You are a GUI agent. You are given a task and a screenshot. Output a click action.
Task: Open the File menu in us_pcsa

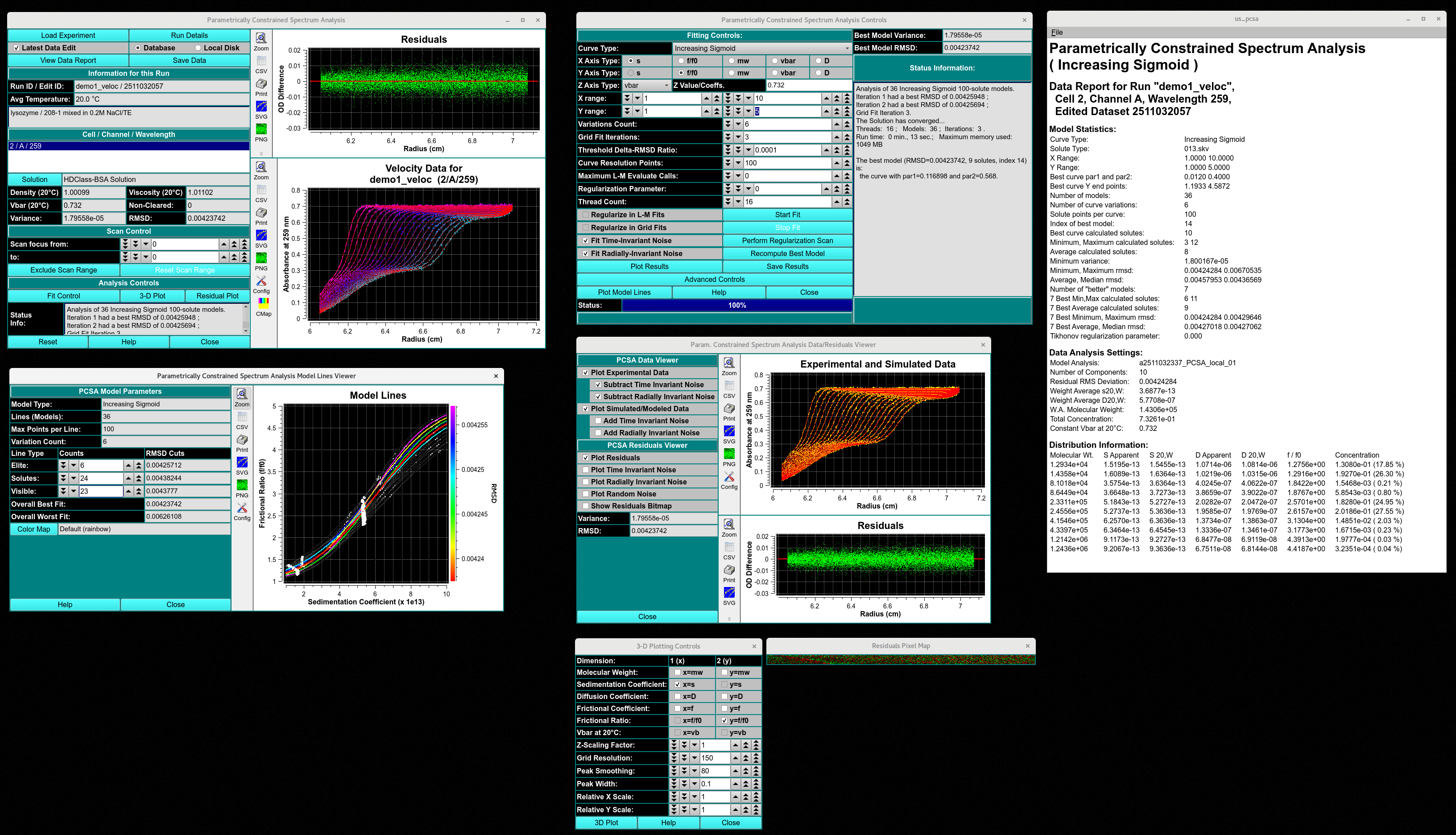[x=1056, y=33]
